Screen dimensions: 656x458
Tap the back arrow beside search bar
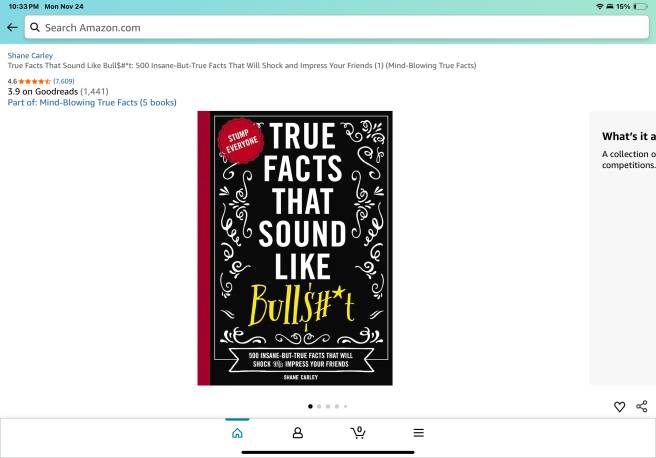(x=11, y=28)
